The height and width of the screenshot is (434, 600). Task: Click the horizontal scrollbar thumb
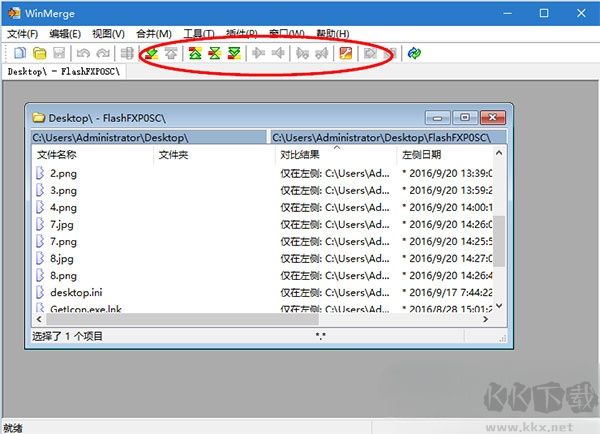182,319
